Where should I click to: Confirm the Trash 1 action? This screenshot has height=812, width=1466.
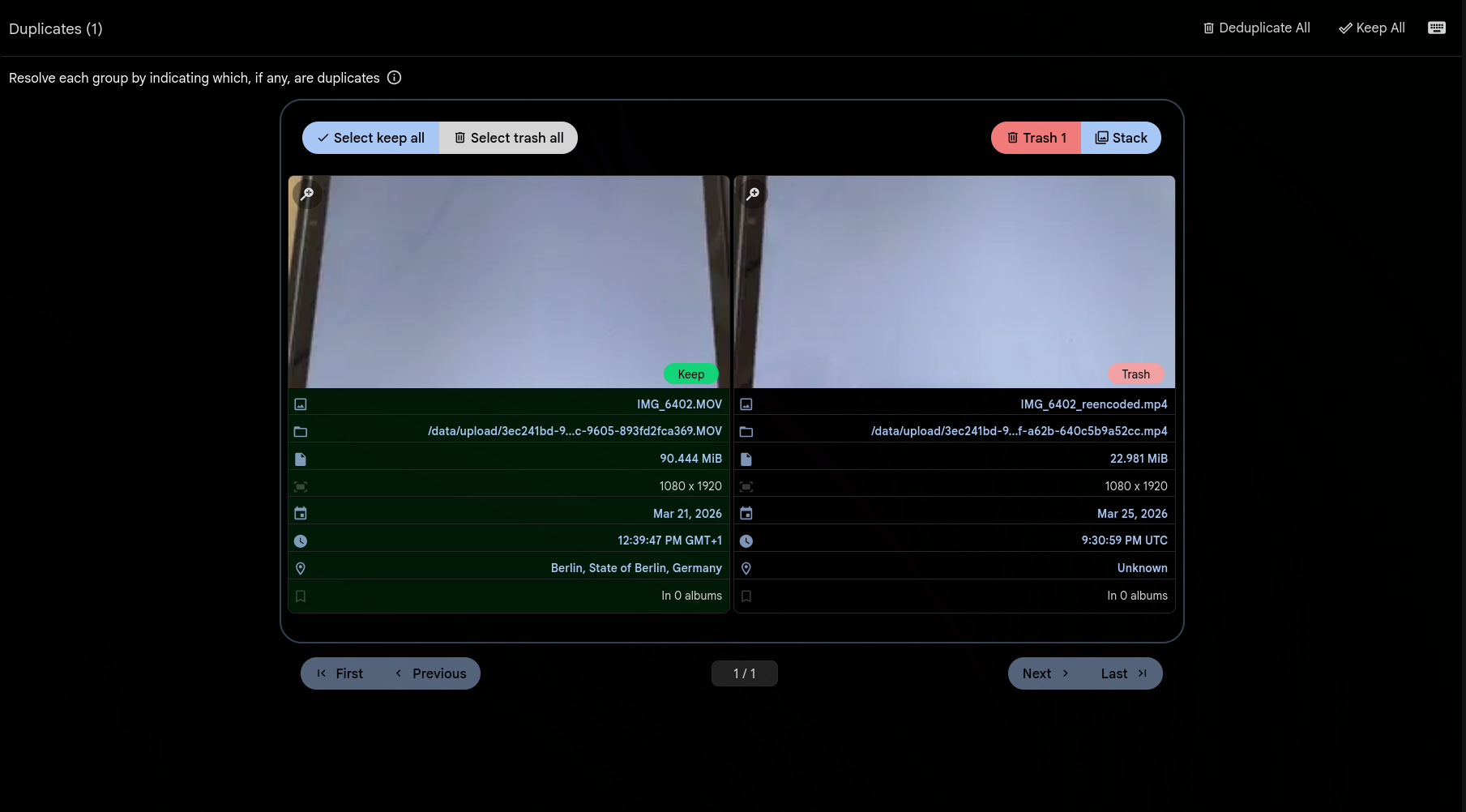[x=1036, y=137]
